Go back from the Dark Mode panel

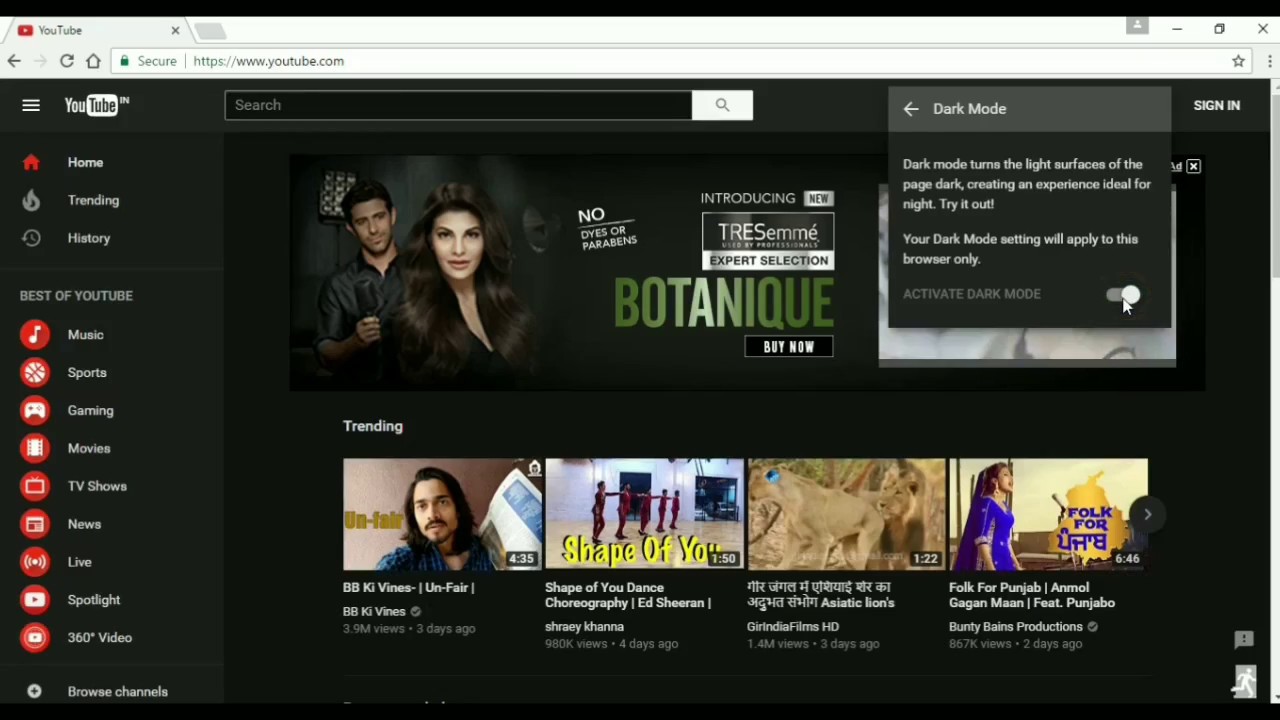(911, 109)
